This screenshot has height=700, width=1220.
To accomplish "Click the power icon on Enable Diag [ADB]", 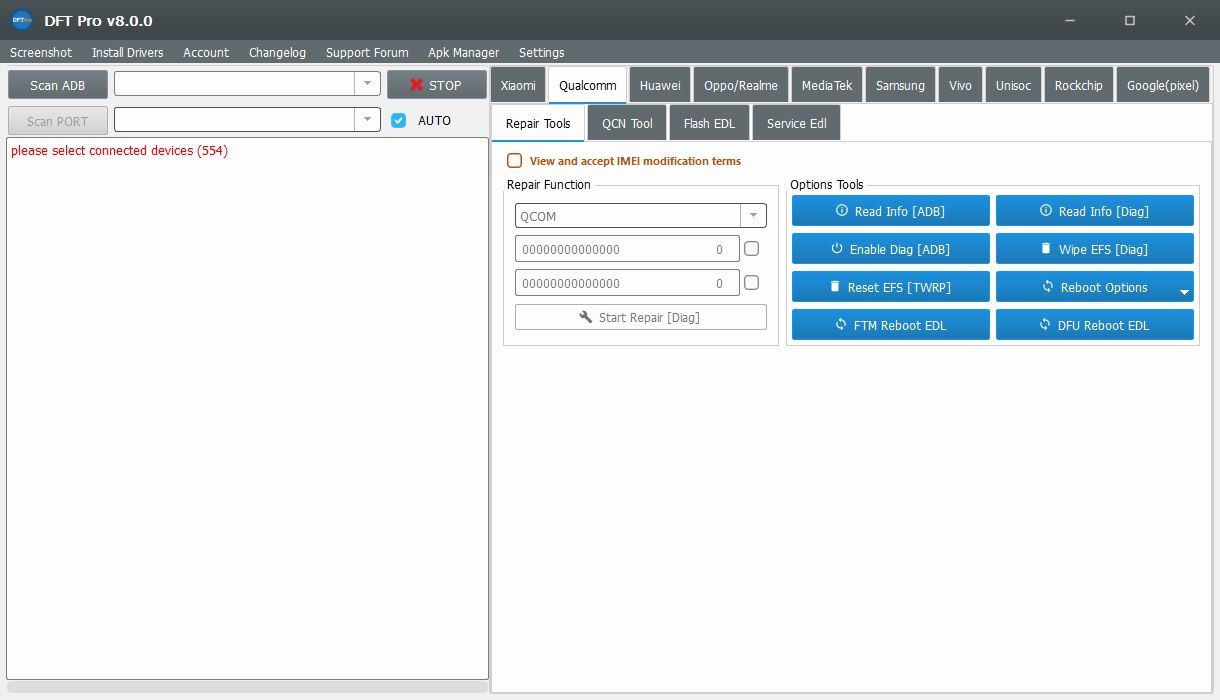I will pos(837,249).
